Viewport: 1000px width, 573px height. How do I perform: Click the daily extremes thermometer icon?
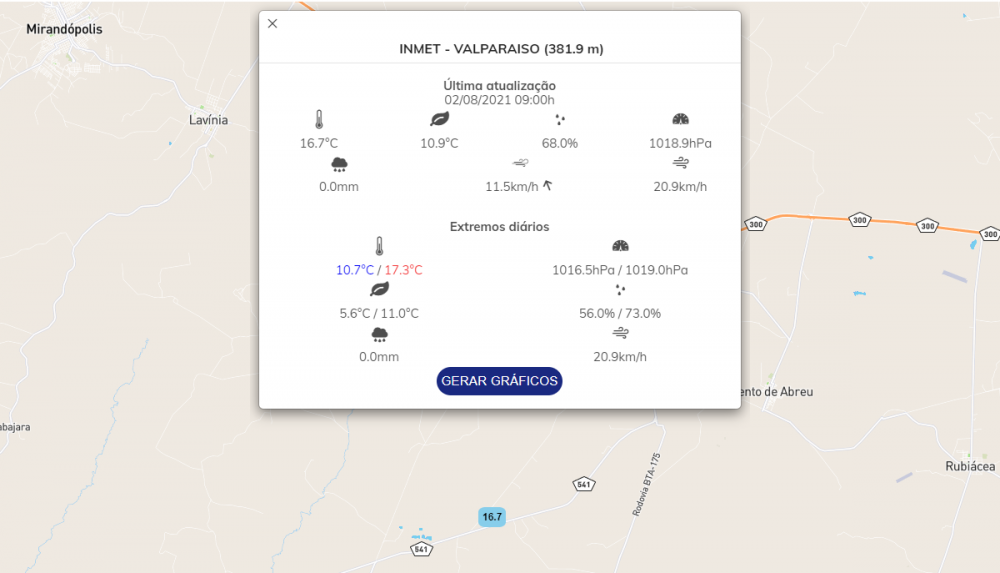(x=379, y=246)
